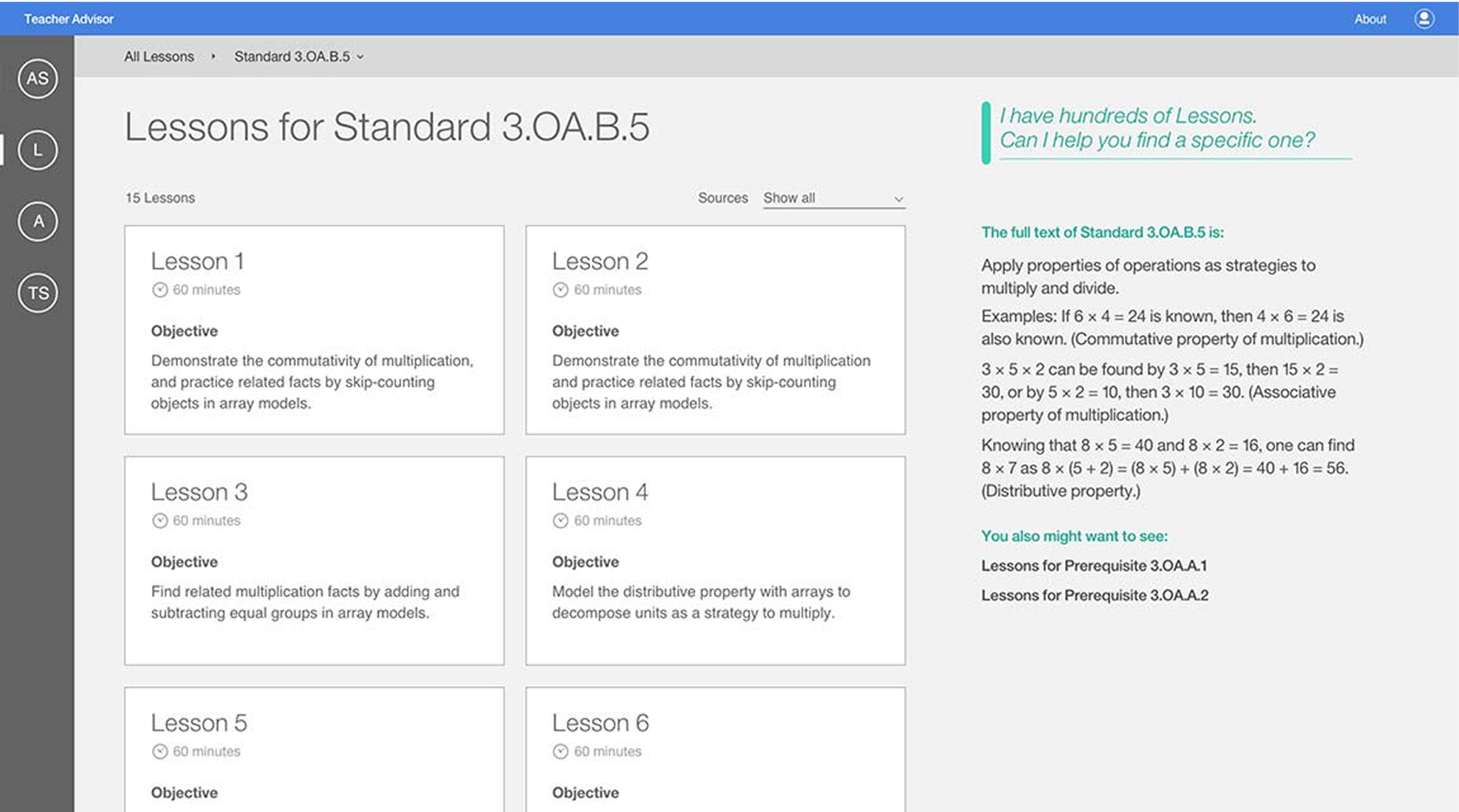Expand the Standard 3.OA.B.5 breadcrumb dropdown

click(299, 56)
